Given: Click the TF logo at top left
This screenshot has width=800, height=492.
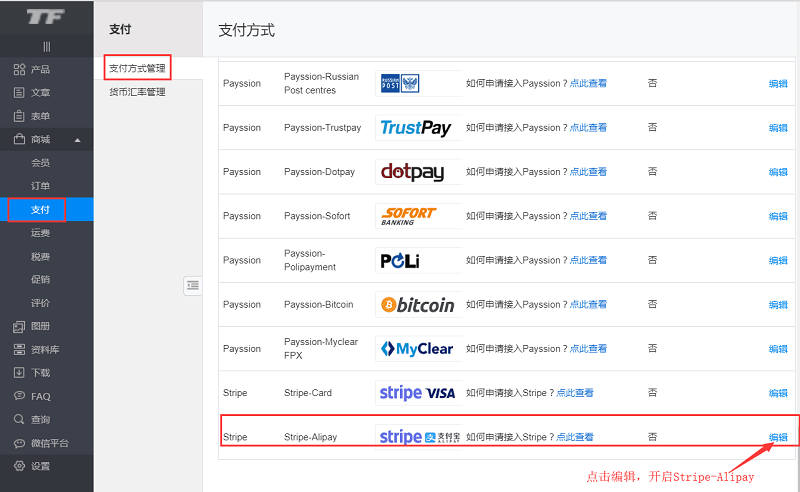Looking at the screenshot, I should pos(46,17).
